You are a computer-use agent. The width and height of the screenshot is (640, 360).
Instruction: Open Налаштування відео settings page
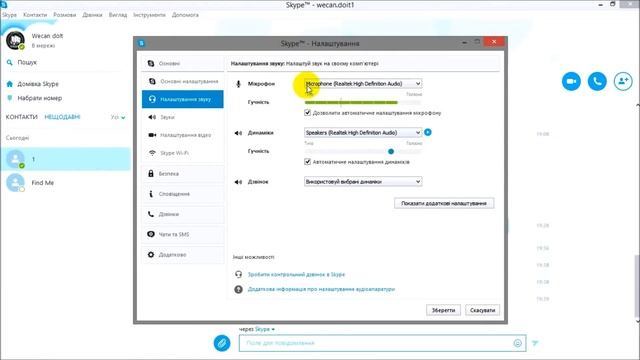click(x=183, y=135)
